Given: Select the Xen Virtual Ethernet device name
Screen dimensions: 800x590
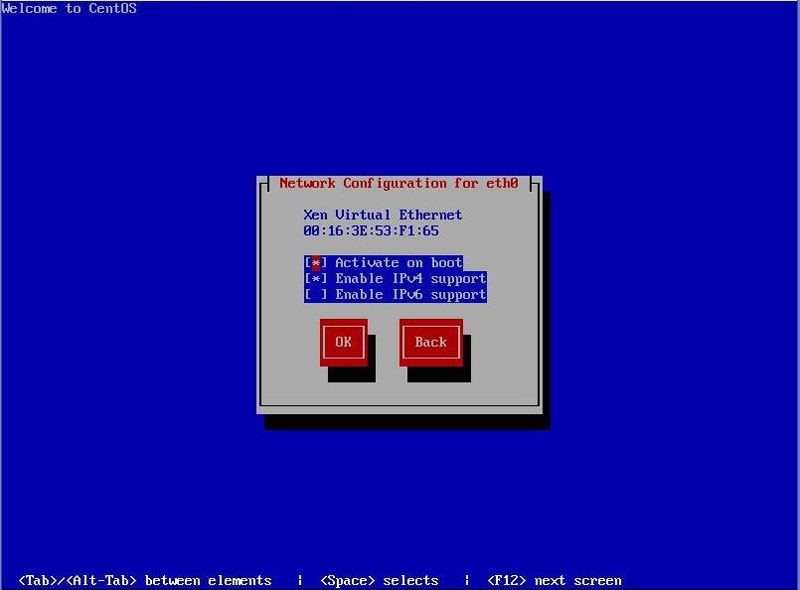Looking at the screenshot, I should point(383,215).
